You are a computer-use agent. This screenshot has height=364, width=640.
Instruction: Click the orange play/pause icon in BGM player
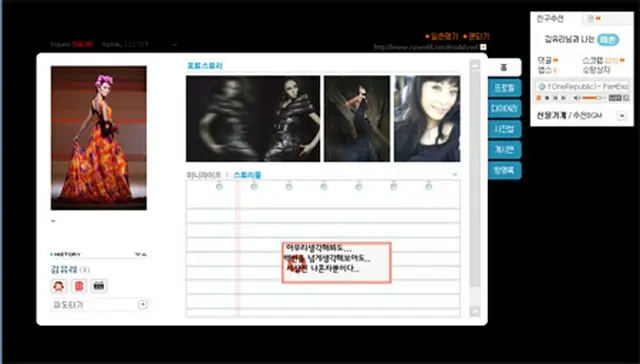539,98
